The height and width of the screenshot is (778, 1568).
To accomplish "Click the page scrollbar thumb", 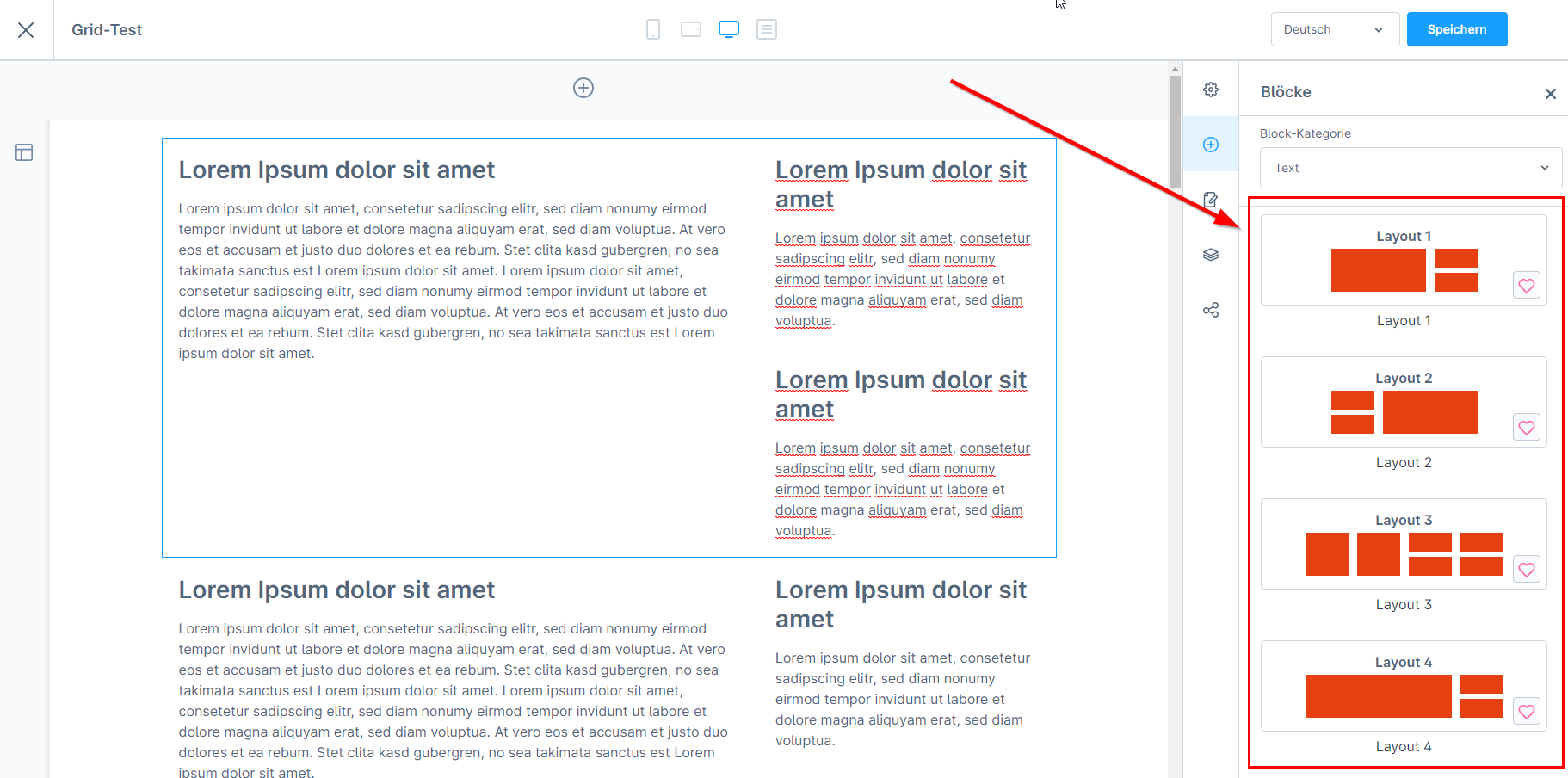I will pos(1175,131).
